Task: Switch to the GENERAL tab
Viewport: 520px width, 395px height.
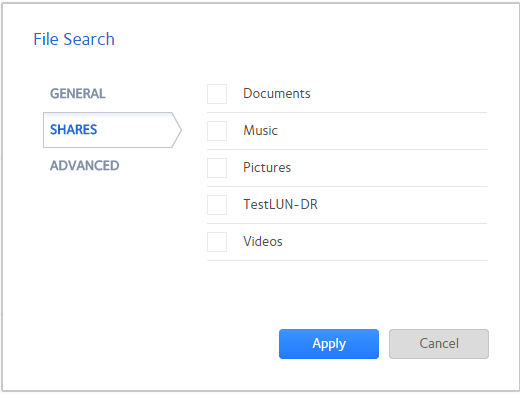Action: (78, 94)
